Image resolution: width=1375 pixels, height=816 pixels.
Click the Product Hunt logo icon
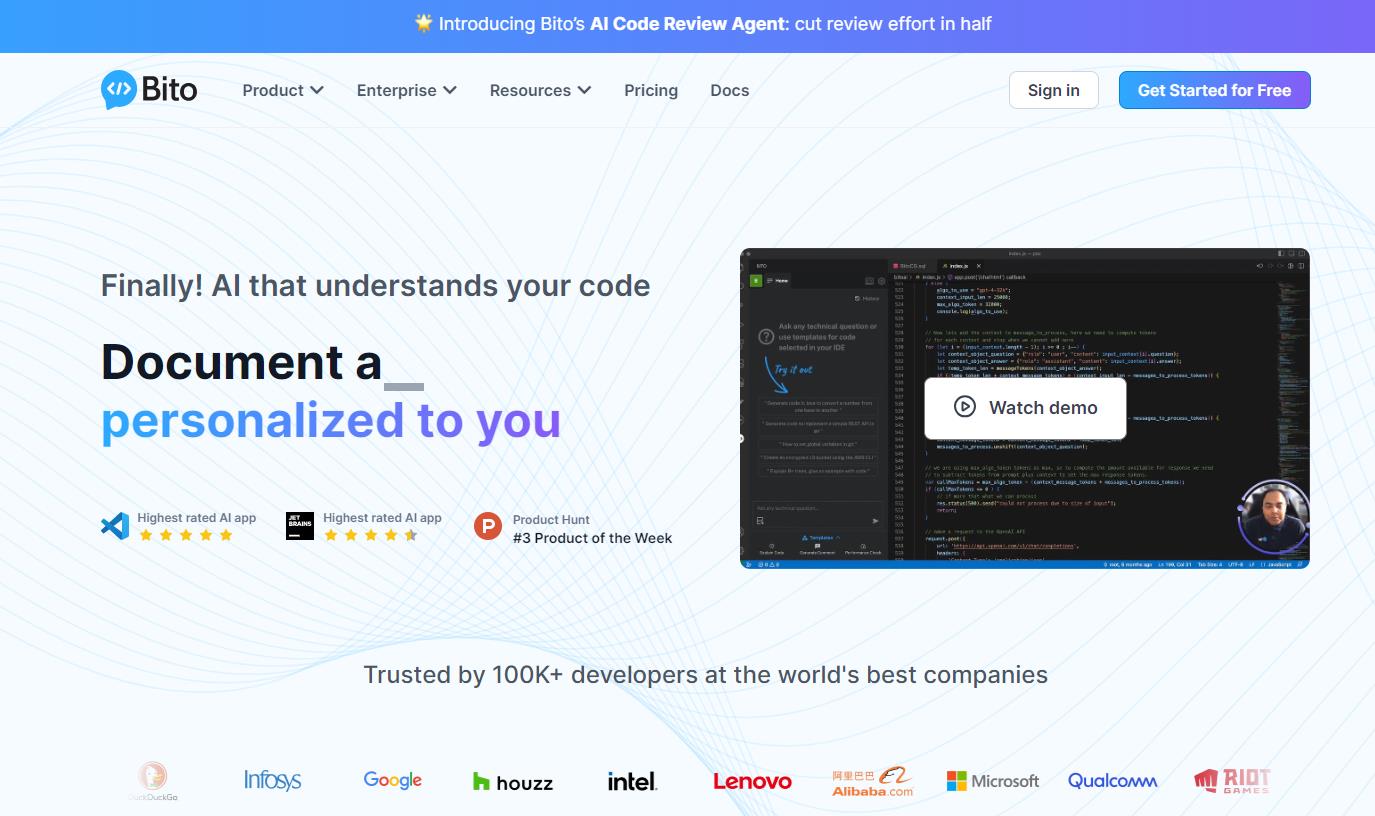coord(488,526)
